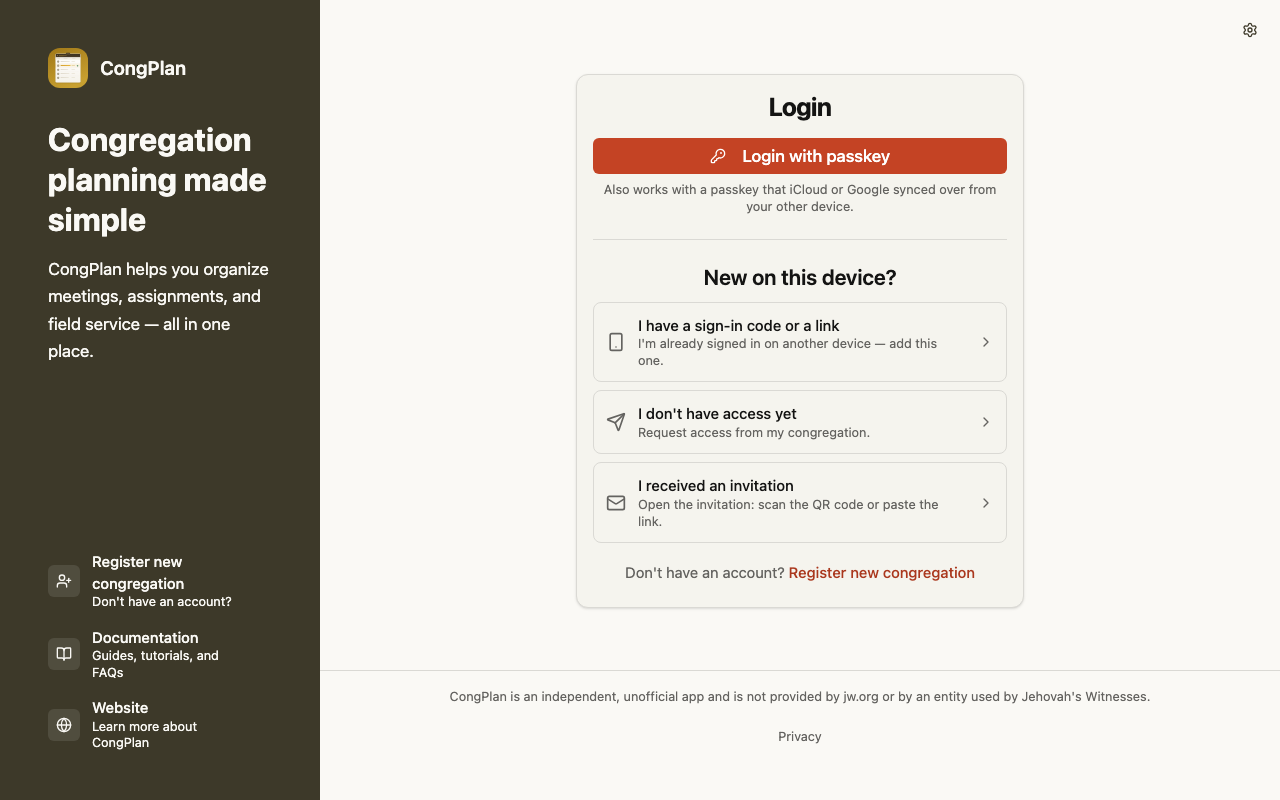Open the Privacy link in footer
Screen dimensions: 1280x800
(x=800, y=737)
